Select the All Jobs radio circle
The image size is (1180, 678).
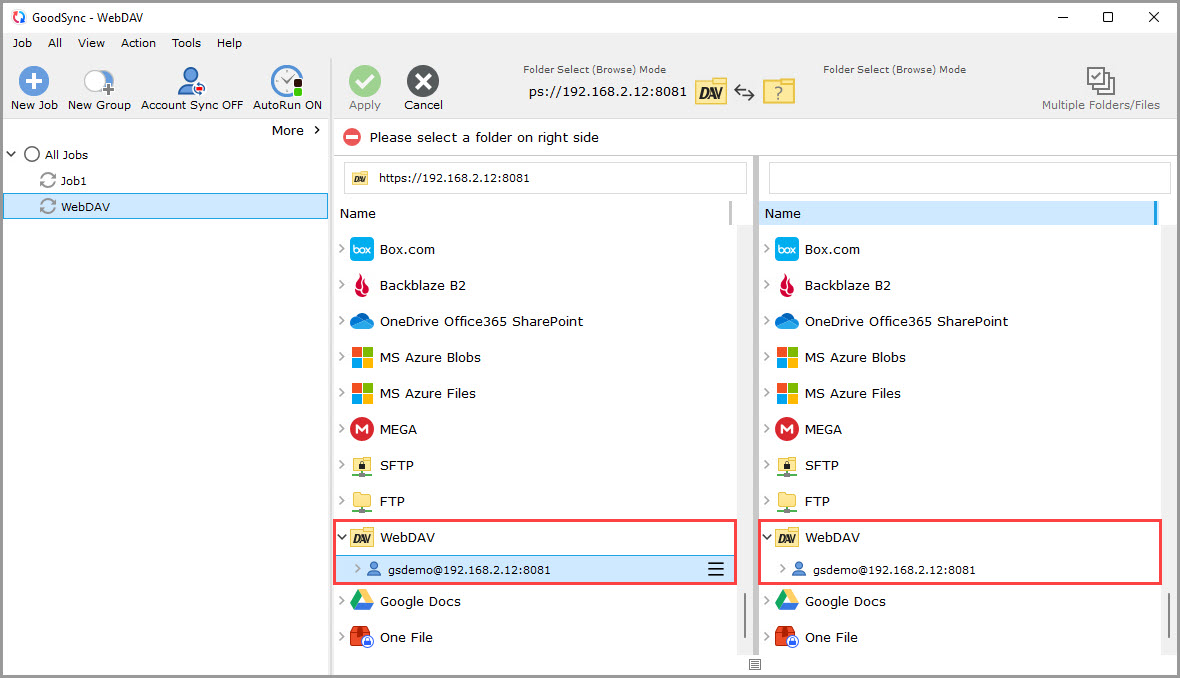[32, 154]
